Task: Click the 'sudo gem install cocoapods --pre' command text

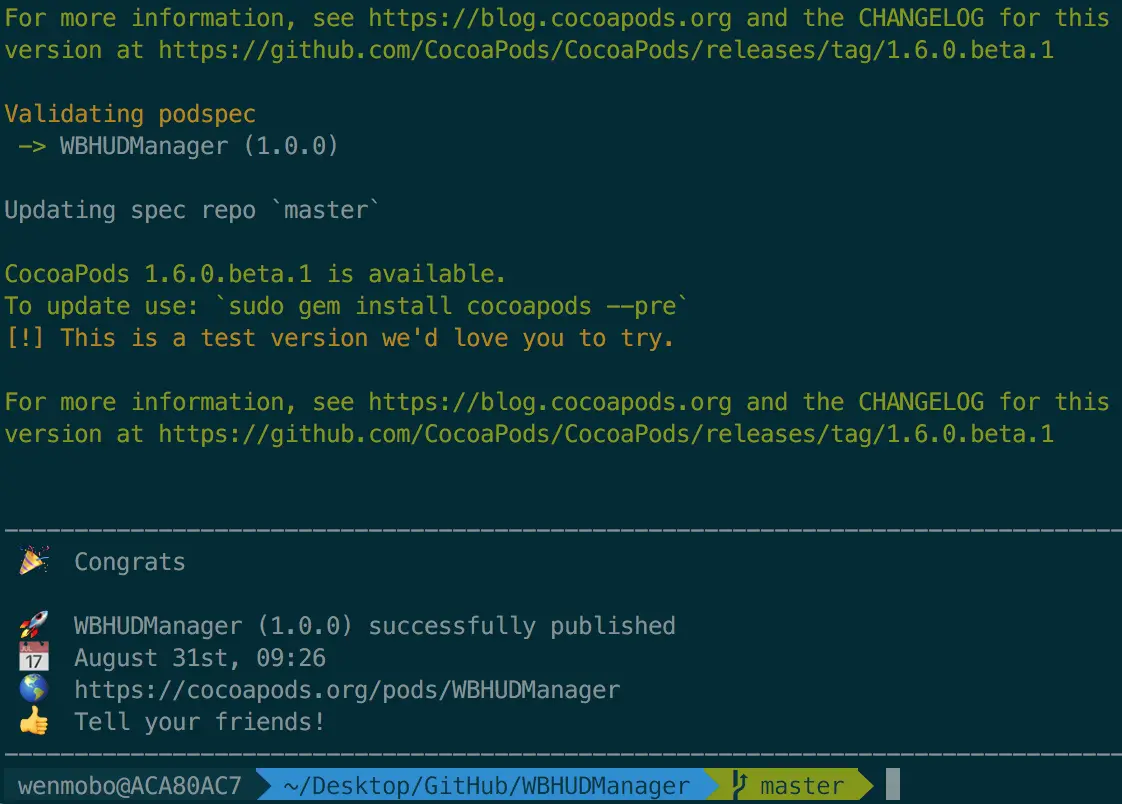Action: [452, 306]
